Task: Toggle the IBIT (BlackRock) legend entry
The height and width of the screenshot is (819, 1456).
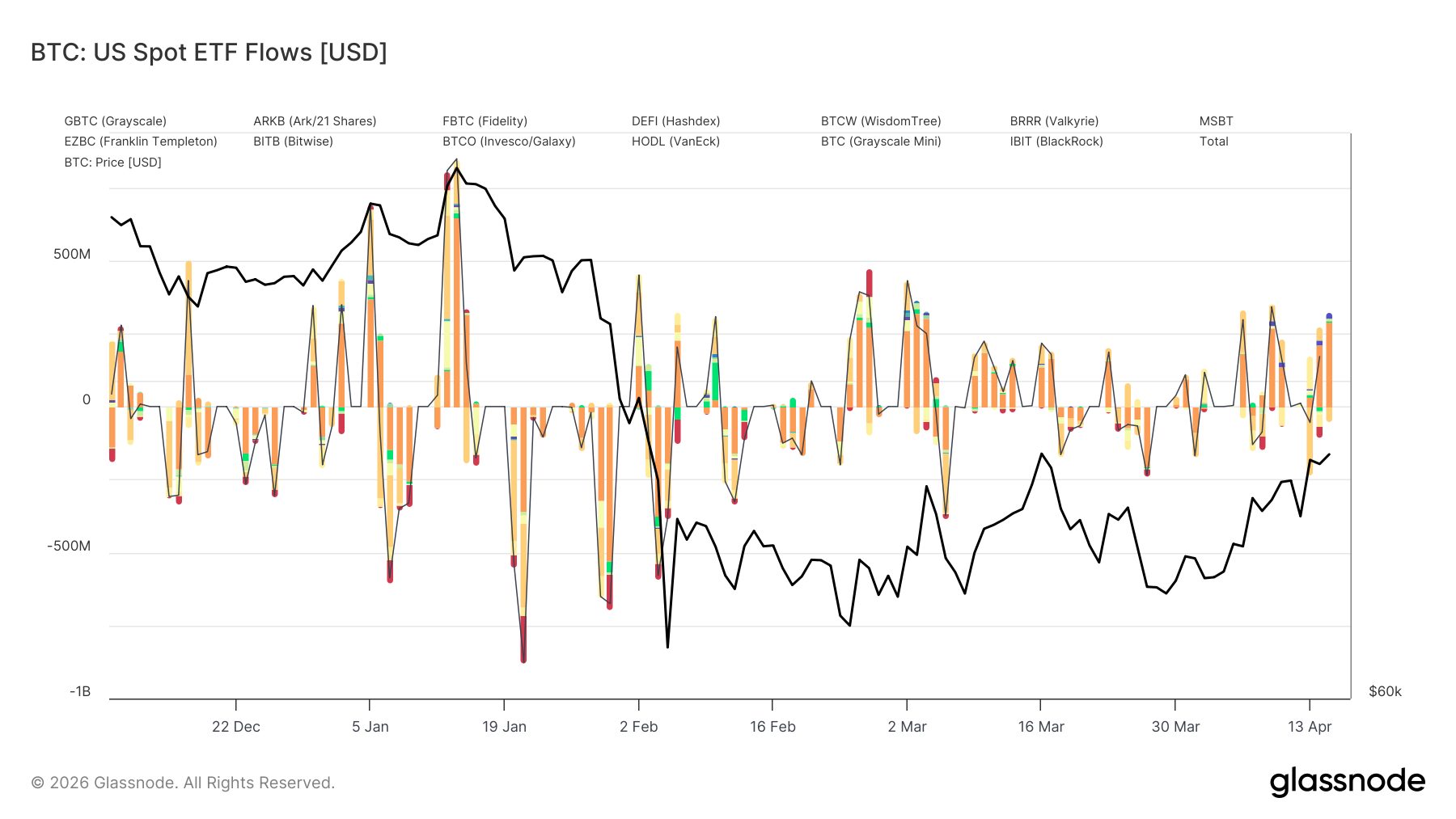Action: tap(1056, 141)
